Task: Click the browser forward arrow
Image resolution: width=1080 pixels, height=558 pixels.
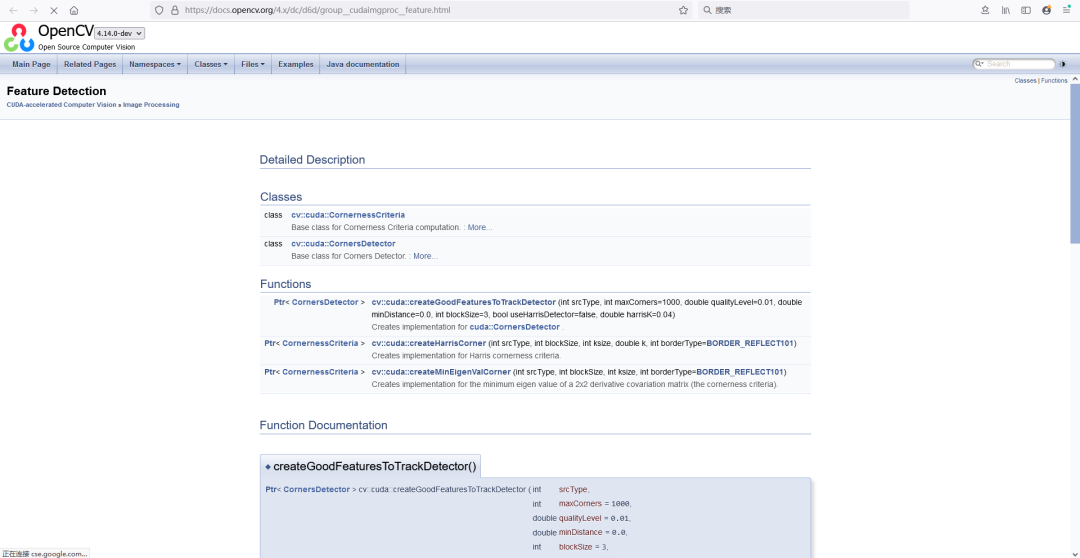Action: (x=34, y=10)
